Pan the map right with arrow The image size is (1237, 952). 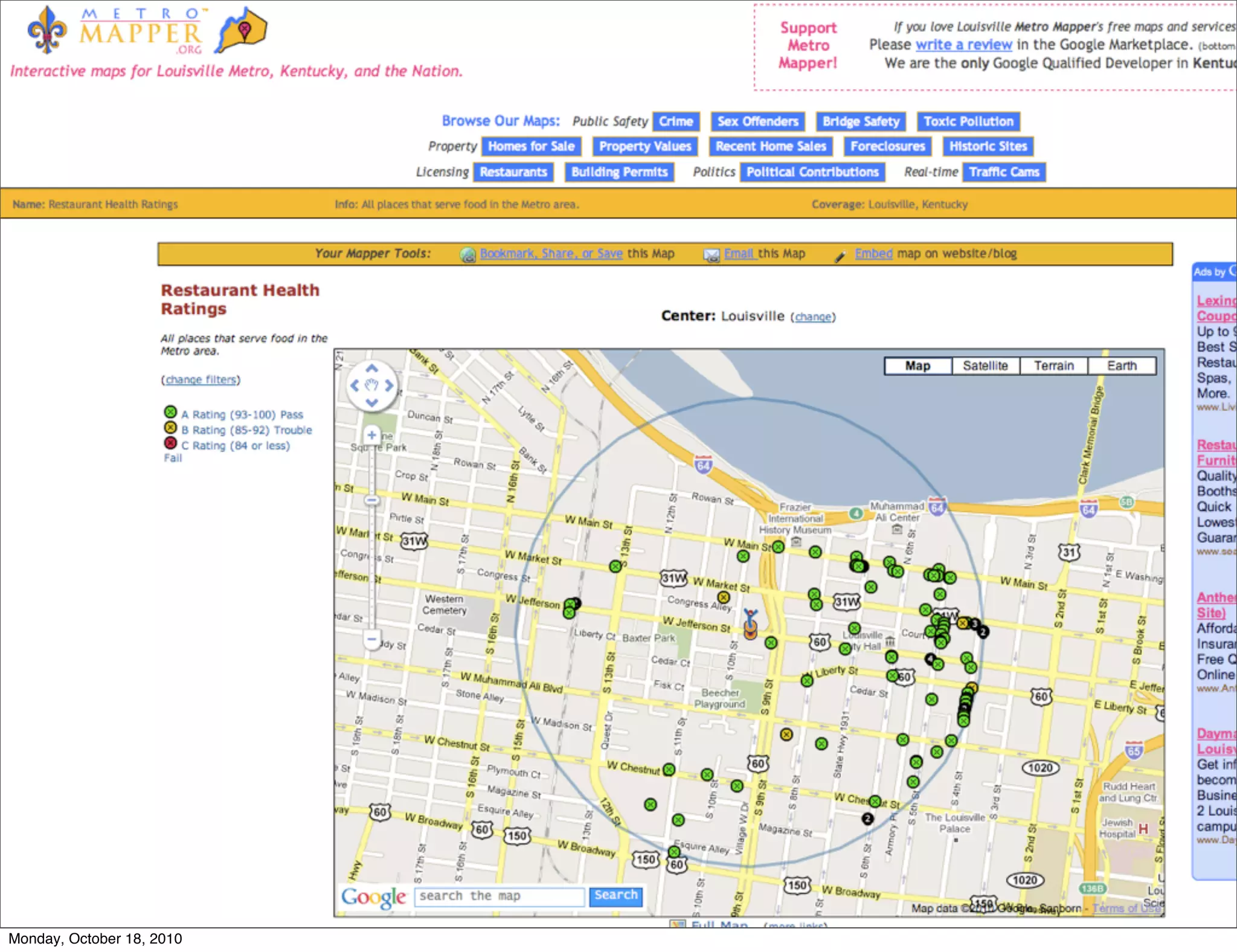pyautogui.click(x=390, y=385)
